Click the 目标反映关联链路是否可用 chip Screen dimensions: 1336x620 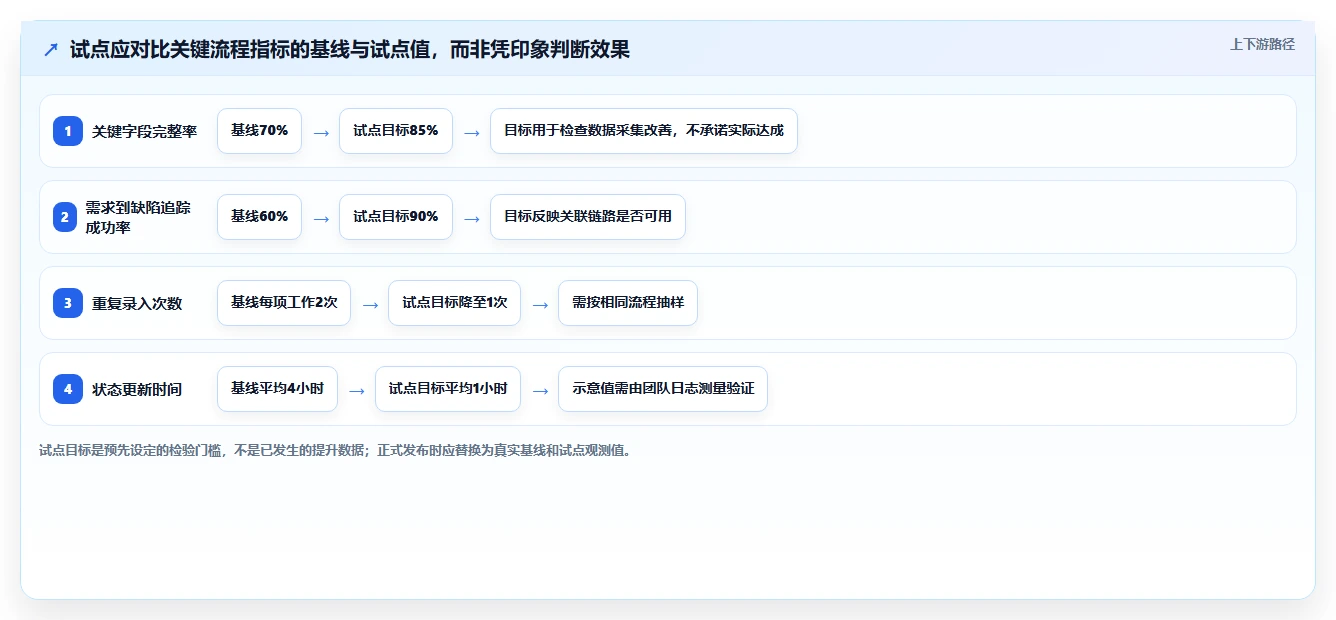[x=588, y=217]
